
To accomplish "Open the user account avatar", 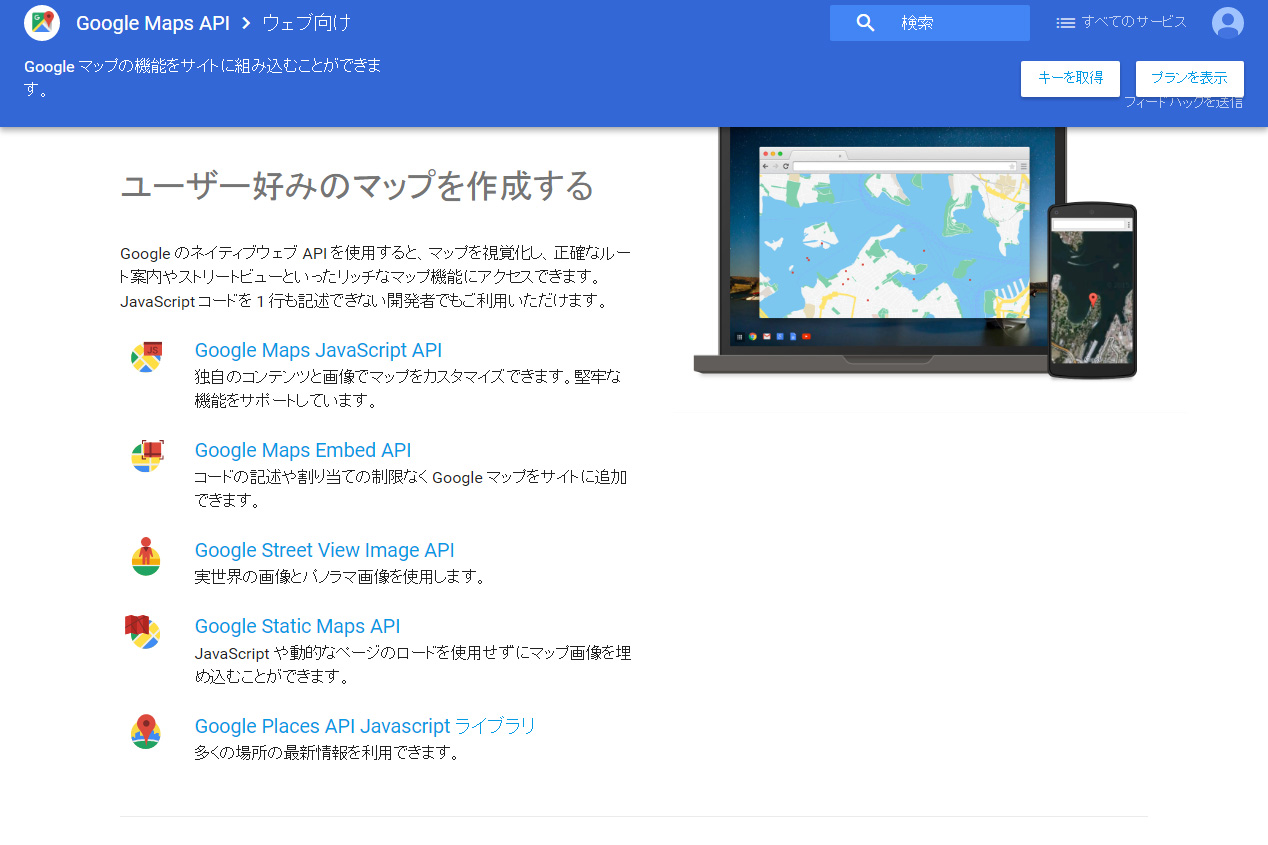I will pos(1228,23).
